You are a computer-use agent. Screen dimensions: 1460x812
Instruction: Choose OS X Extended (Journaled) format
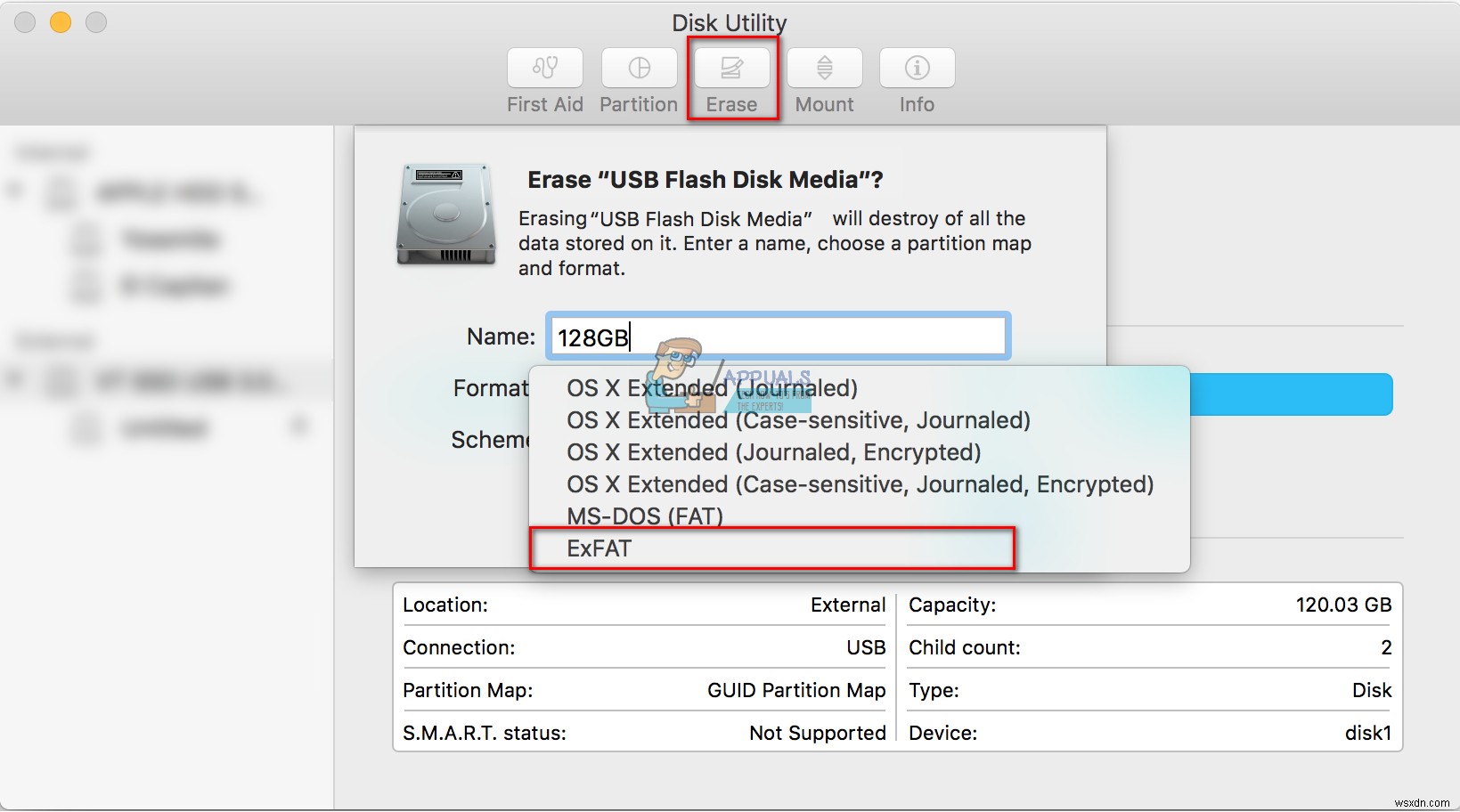coord(711,388)
